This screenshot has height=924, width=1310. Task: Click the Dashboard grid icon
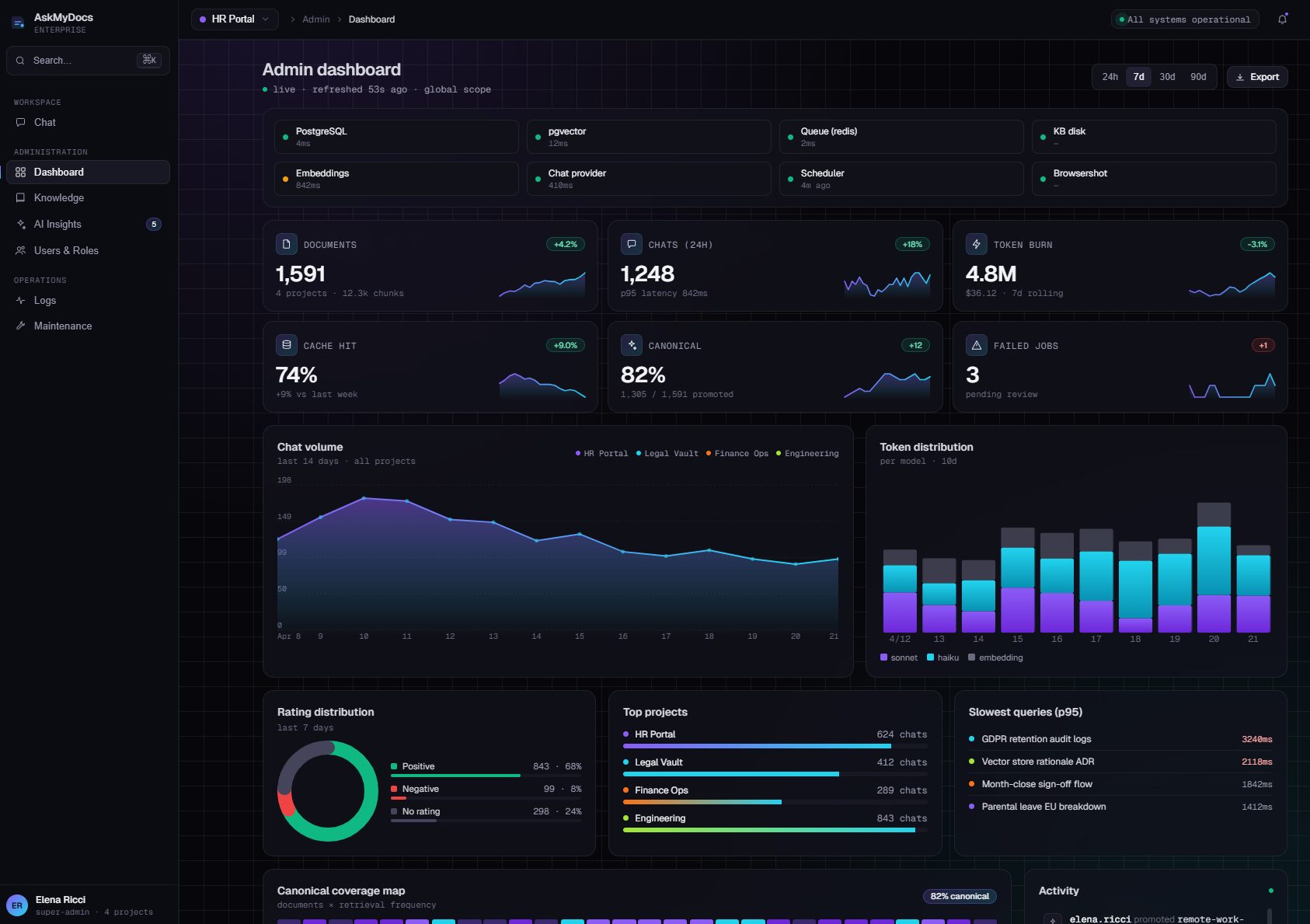pyautogui.click(x=21, y=172)
